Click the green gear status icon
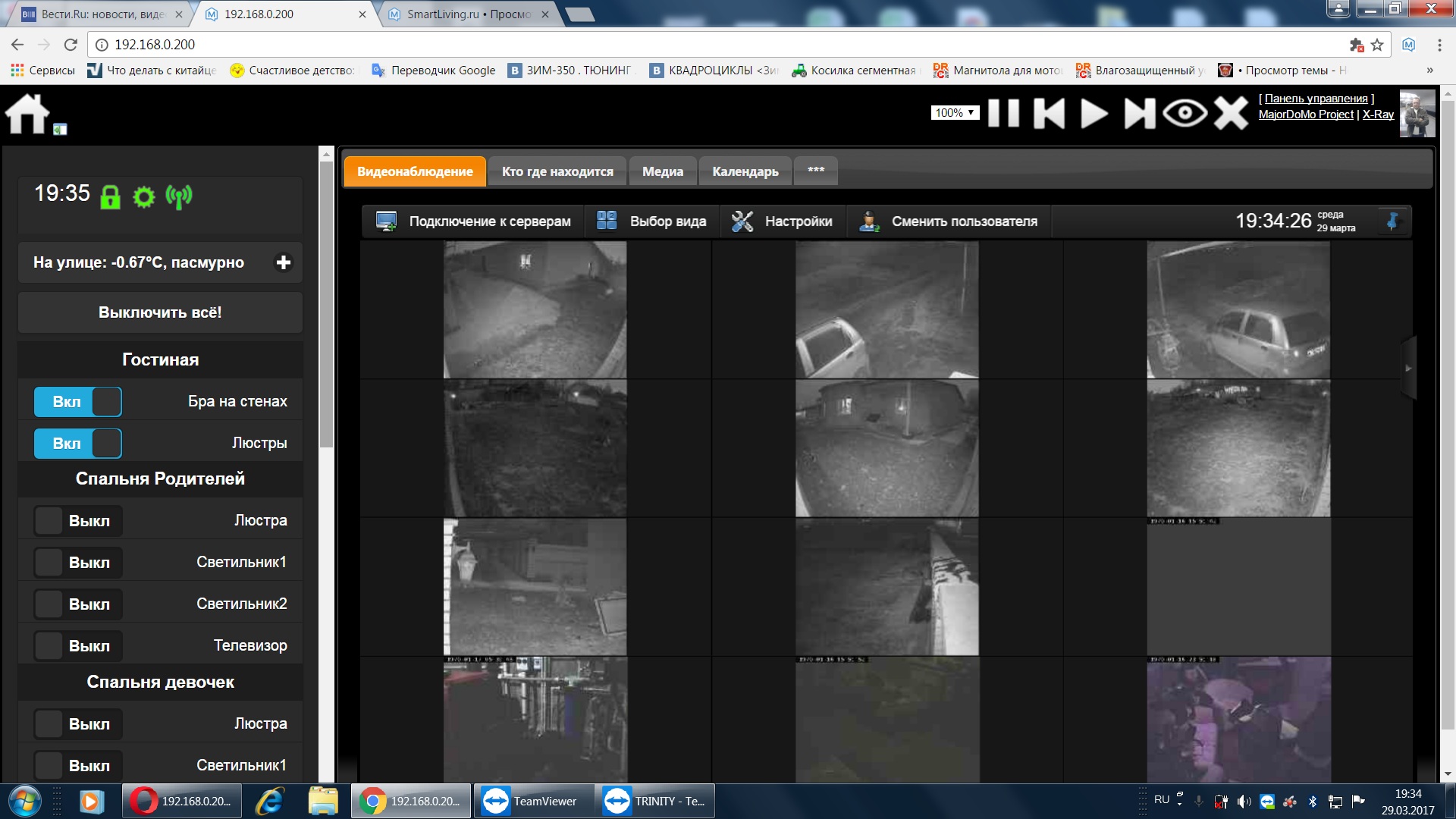1456x819 pixels. (143, 197)
